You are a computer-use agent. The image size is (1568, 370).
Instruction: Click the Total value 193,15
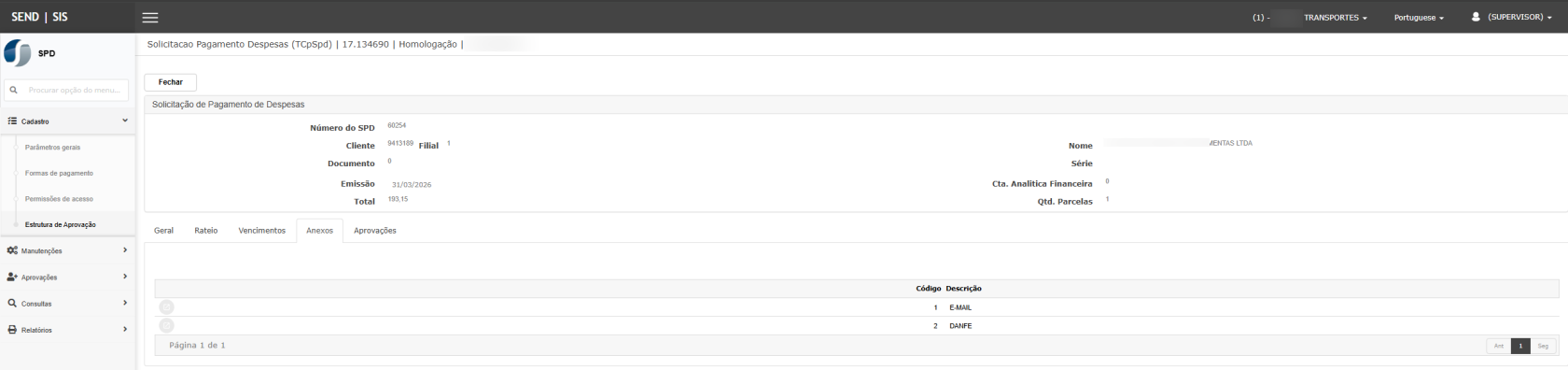pos(398,199)
